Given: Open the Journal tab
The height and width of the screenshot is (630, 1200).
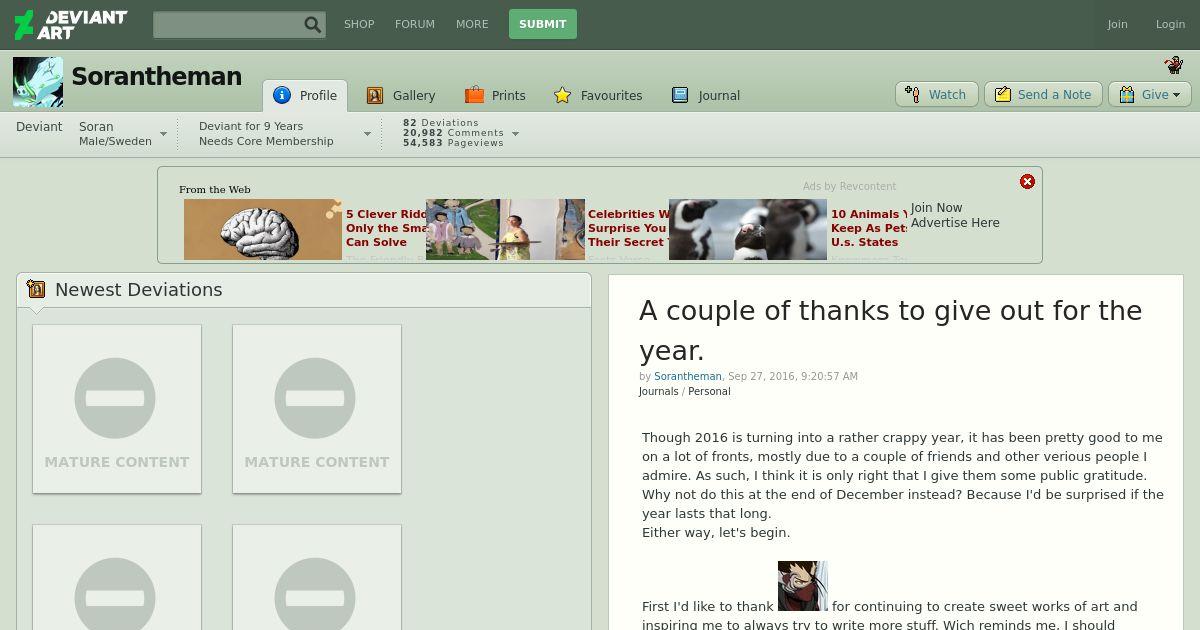Looking at the screenshot, I should click(x=706, y=95).
